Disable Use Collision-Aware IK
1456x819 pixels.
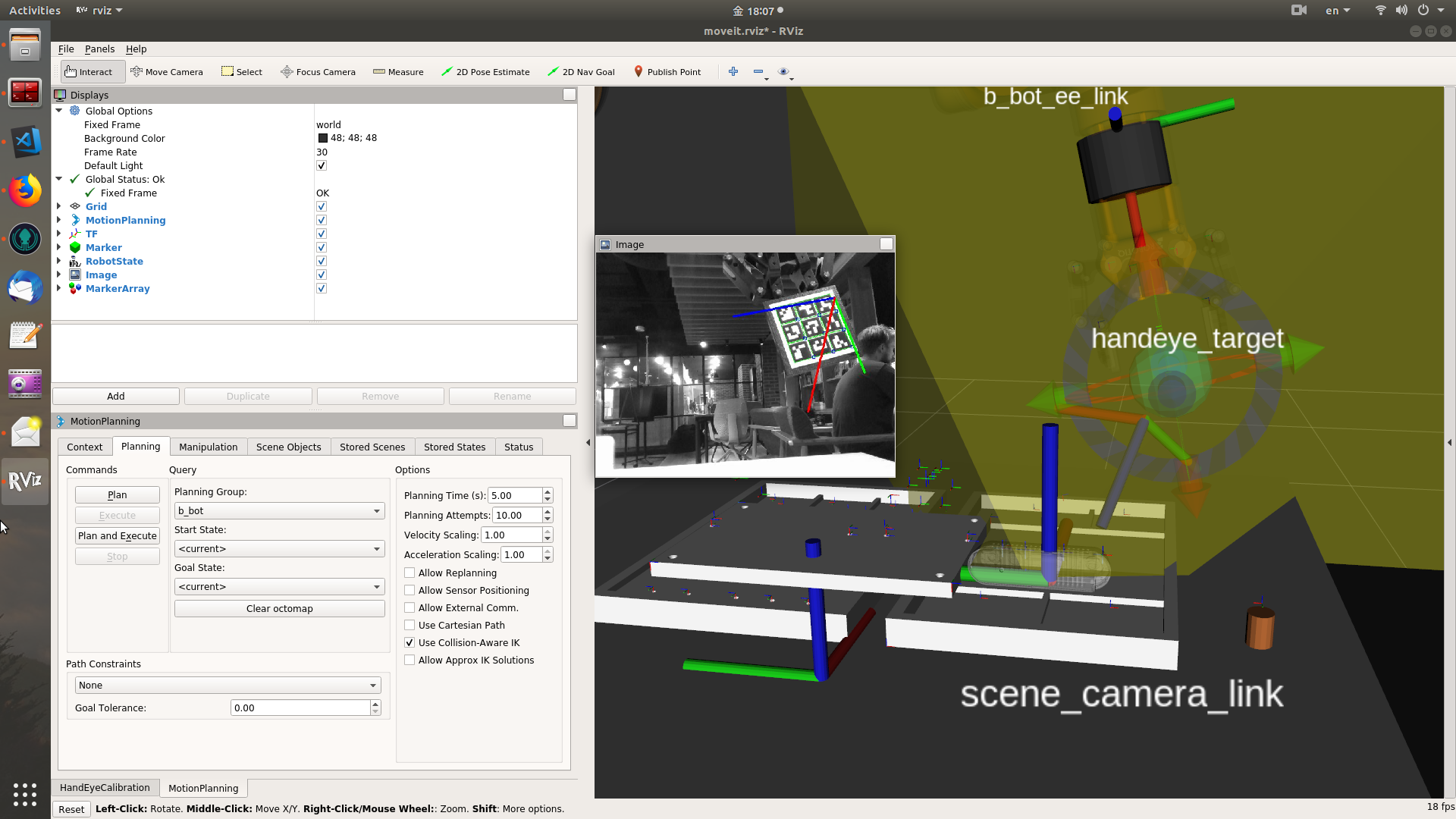409,642
